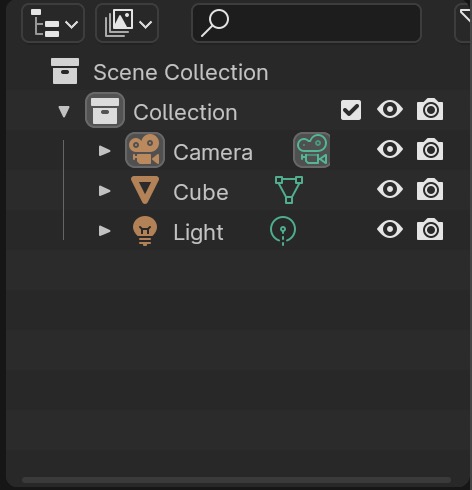Open the editor type dropdown
472x490 pixels.
(x=53, y=23)
